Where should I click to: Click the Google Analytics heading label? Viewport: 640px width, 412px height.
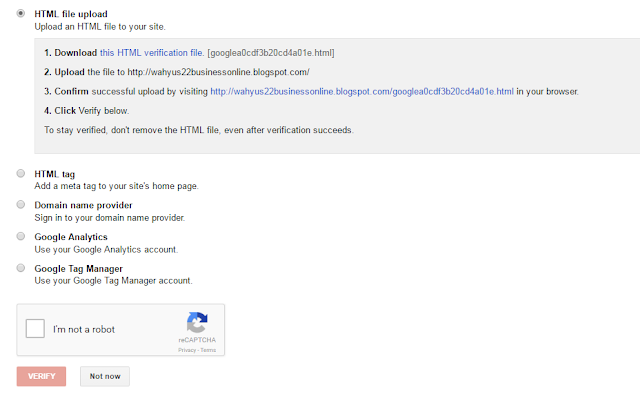pos(71,237)
